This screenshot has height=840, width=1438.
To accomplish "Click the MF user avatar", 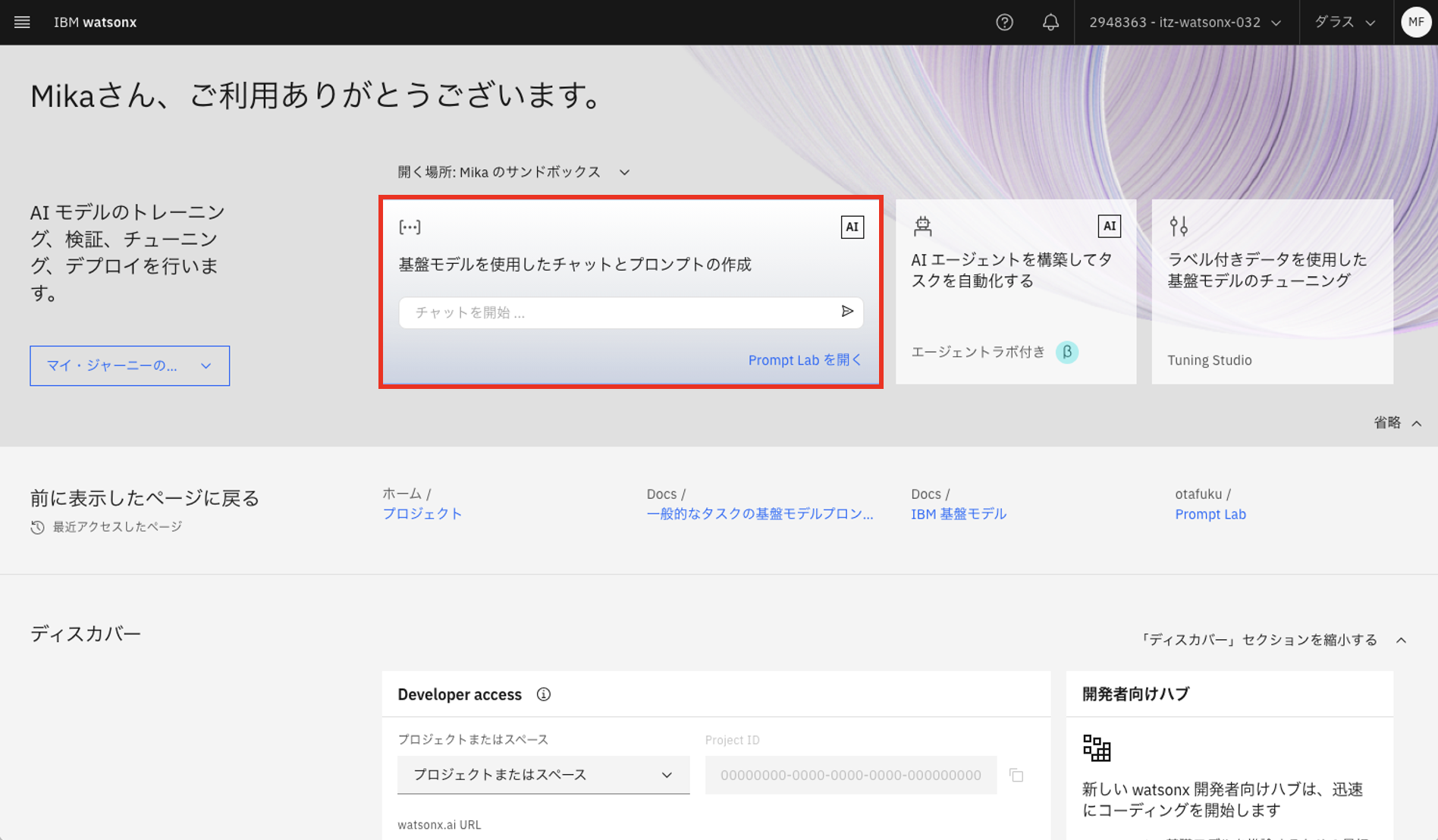I will 1415,22.
